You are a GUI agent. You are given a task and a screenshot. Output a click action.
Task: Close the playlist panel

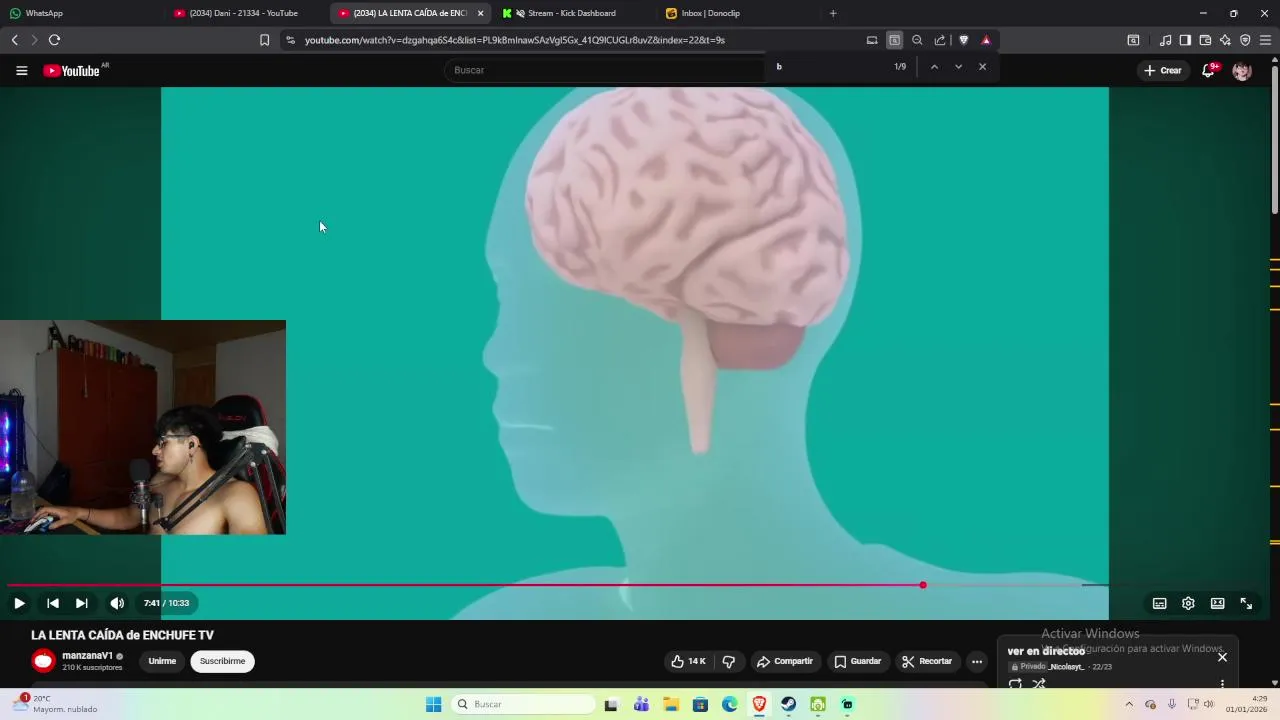(x=1222, y=657)
